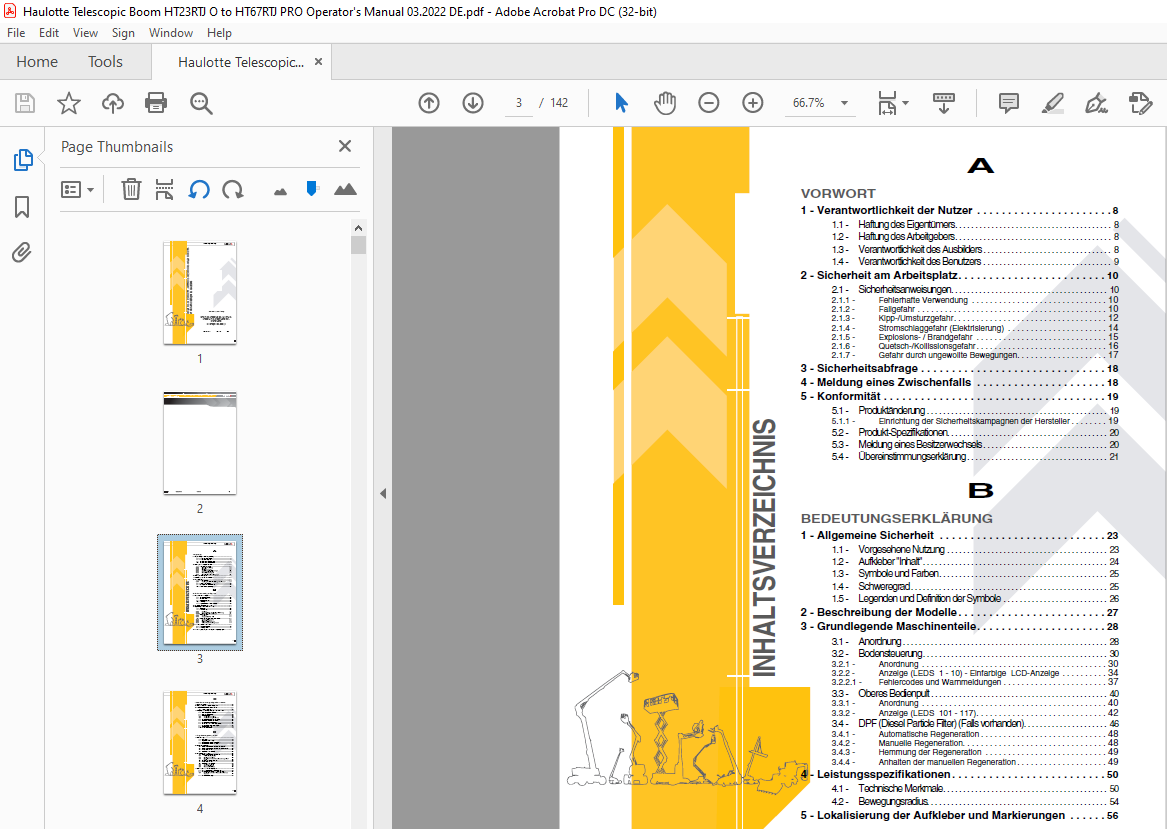Click 'Meldung eines Zwischenfalls' contents line
Screen dimensions: 1167x829
pyautogui.click(x=959, y=383)
